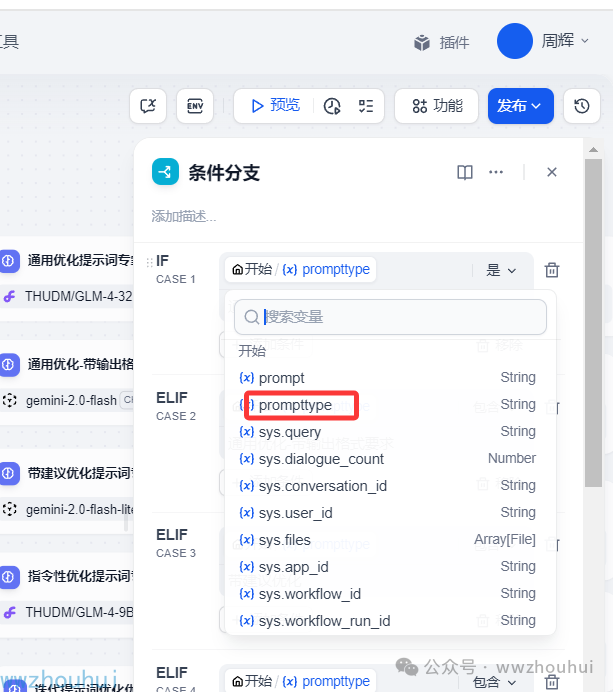Click the 添加描述 description field
The width and height of the screenshot is (613, 692).
[184, 216]
